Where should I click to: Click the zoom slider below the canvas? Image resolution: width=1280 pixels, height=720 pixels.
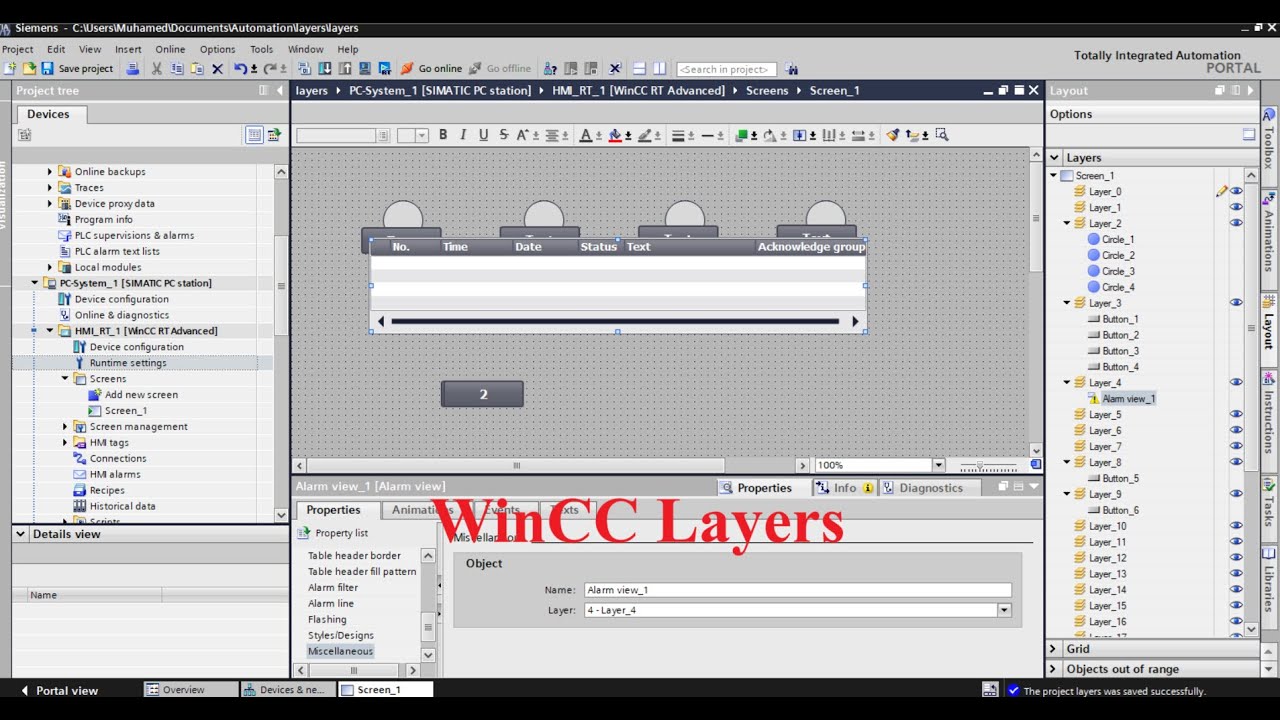[986, 466]
